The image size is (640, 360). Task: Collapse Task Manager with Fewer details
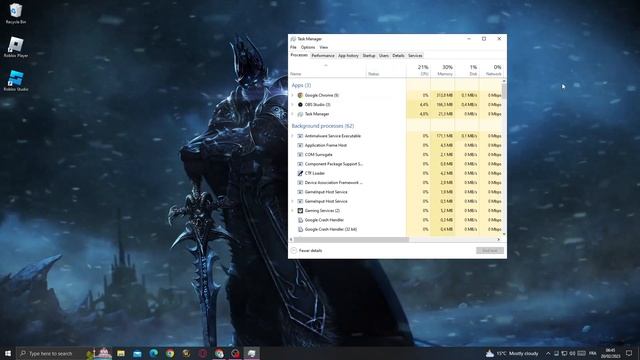307,251
